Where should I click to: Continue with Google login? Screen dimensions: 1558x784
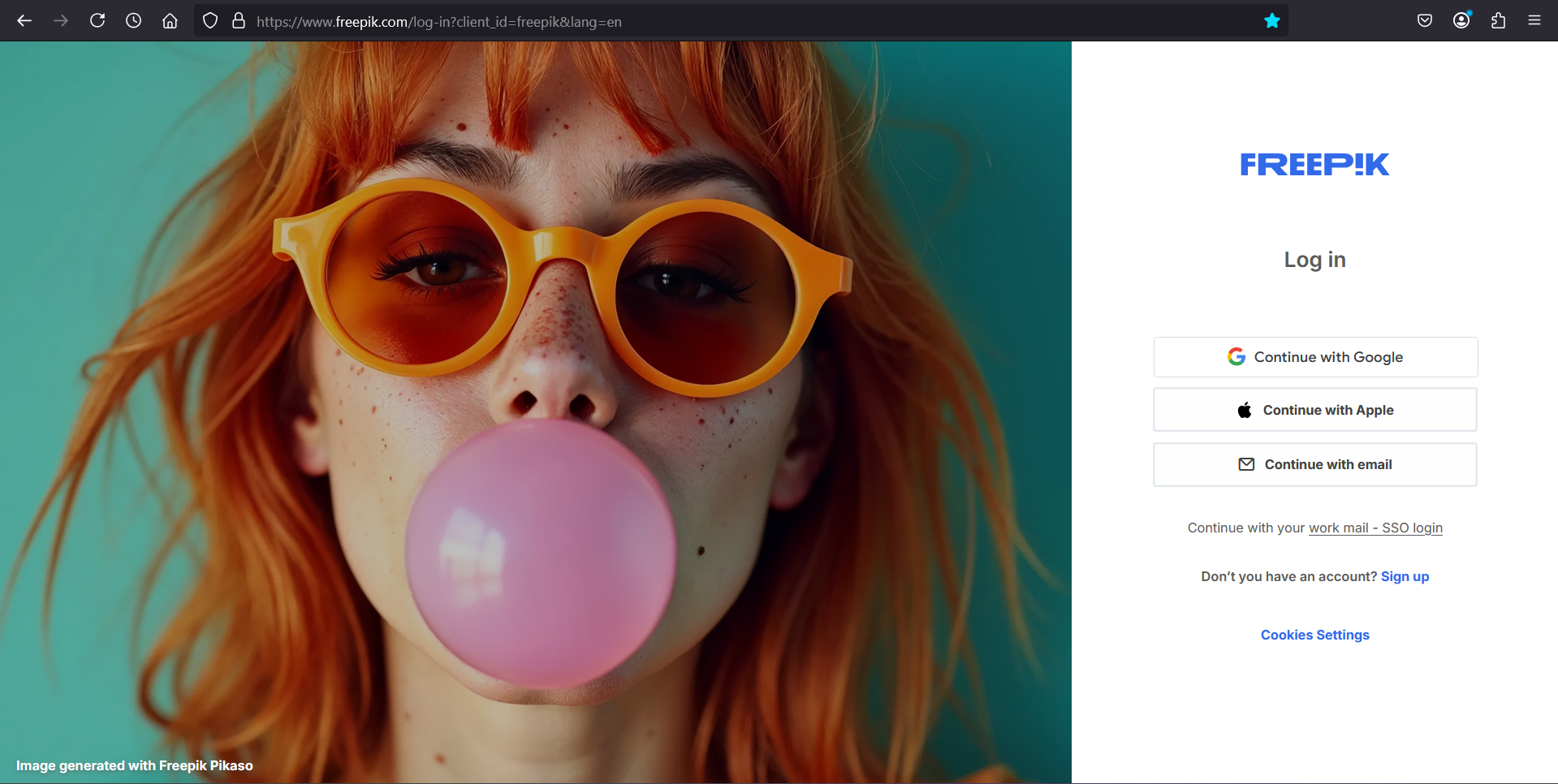(x=1315, y=357)
